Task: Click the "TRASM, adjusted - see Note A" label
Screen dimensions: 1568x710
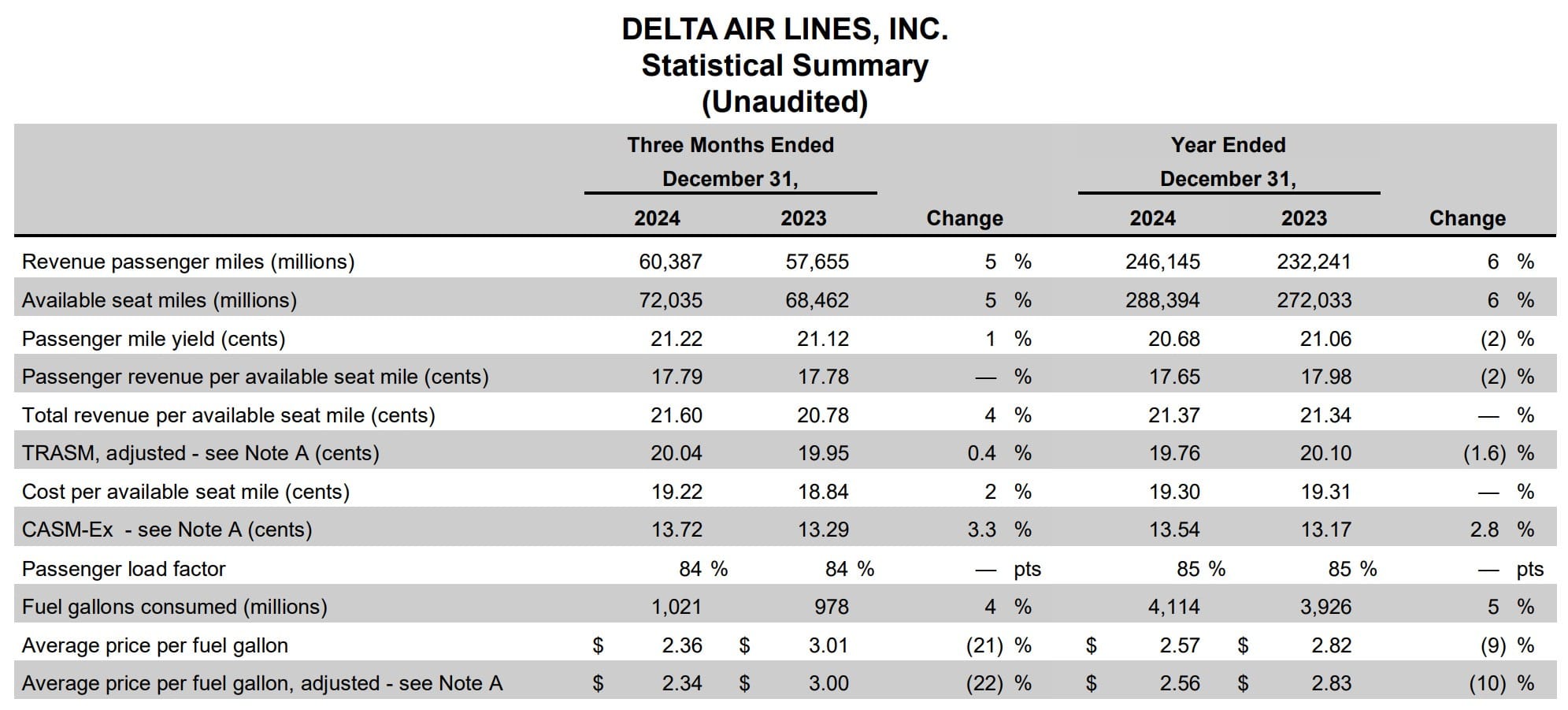Action: (201, 453)
